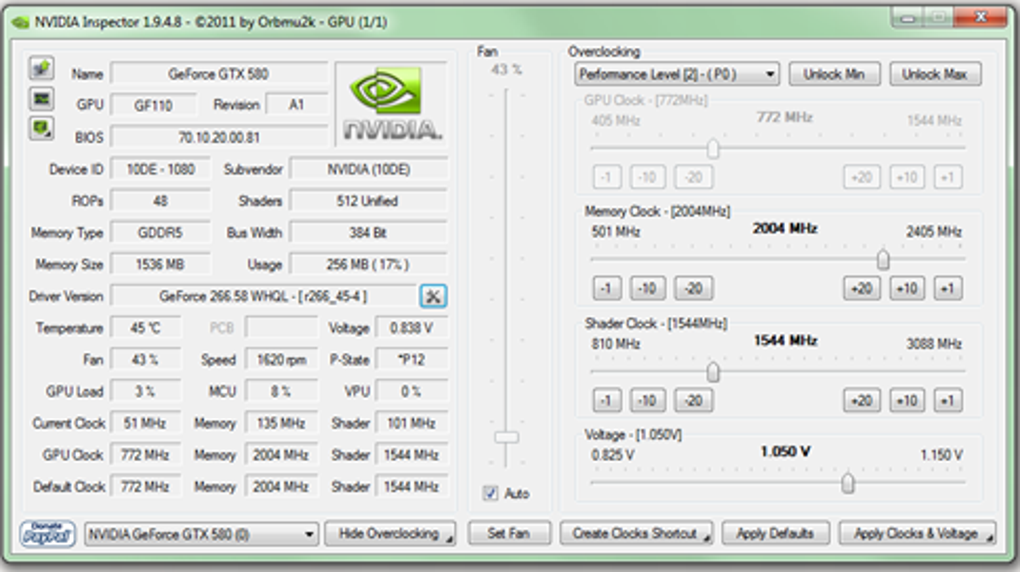Toggle the Auto fan checkbox
Image resolution: width=1020 pixels, height=572 pixels.
point(490,493)
